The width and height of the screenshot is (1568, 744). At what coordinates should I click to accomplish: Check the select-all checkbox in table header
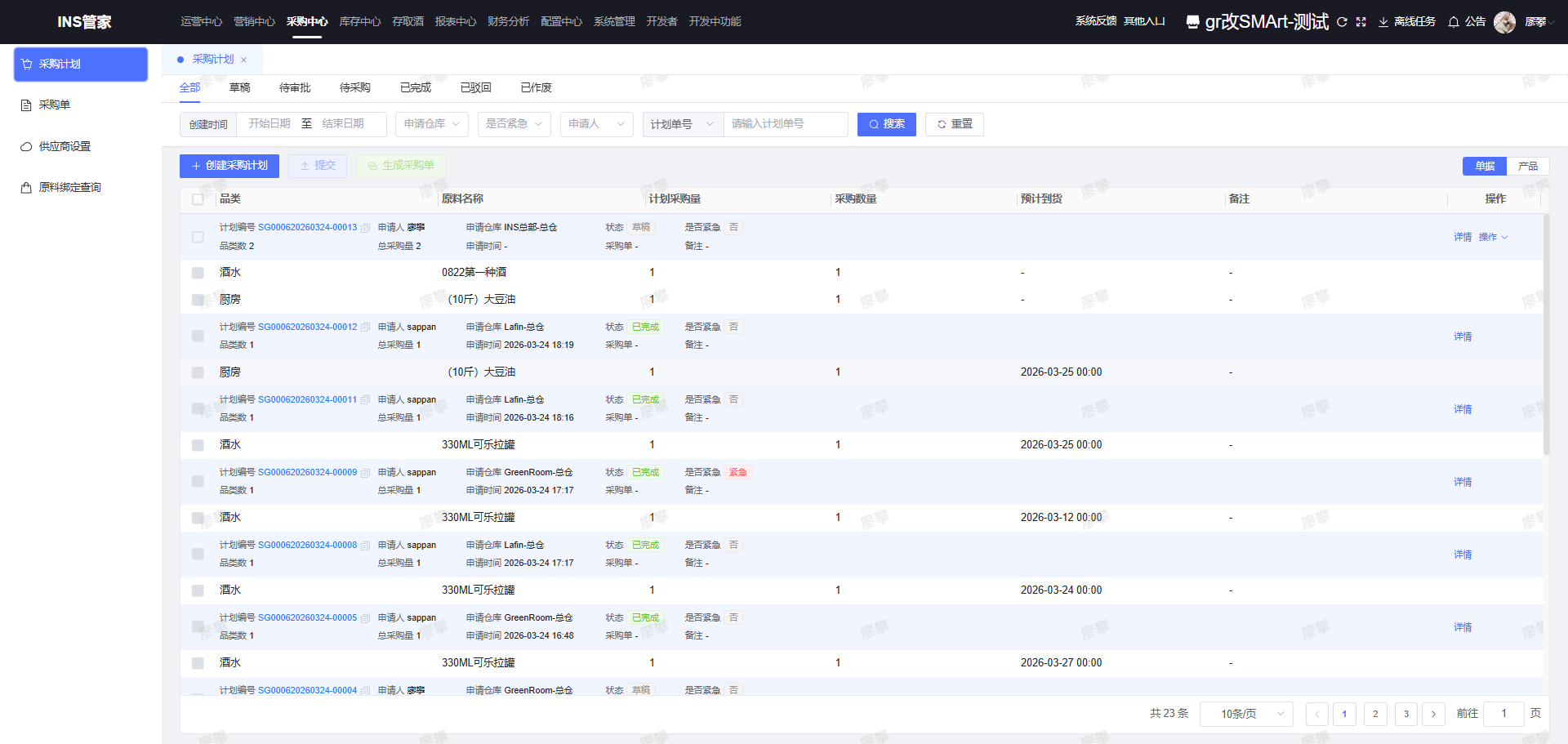coord(198,199)
